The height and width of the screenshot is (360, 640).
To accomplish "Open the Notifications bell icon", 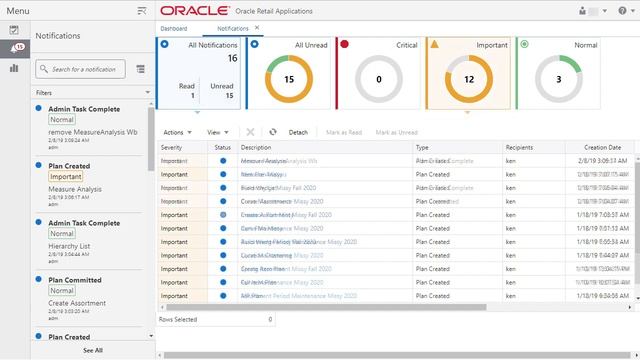I will [x=15, y=49].
